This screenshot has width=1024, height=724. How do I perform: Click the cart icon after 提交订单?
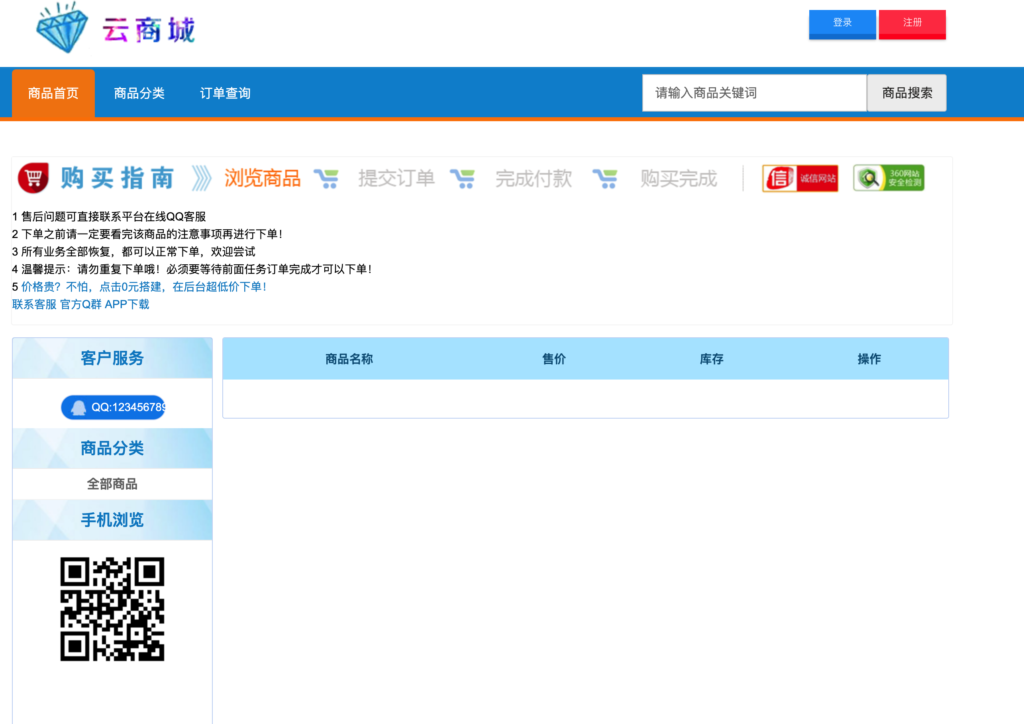click(x=462, y=178)
